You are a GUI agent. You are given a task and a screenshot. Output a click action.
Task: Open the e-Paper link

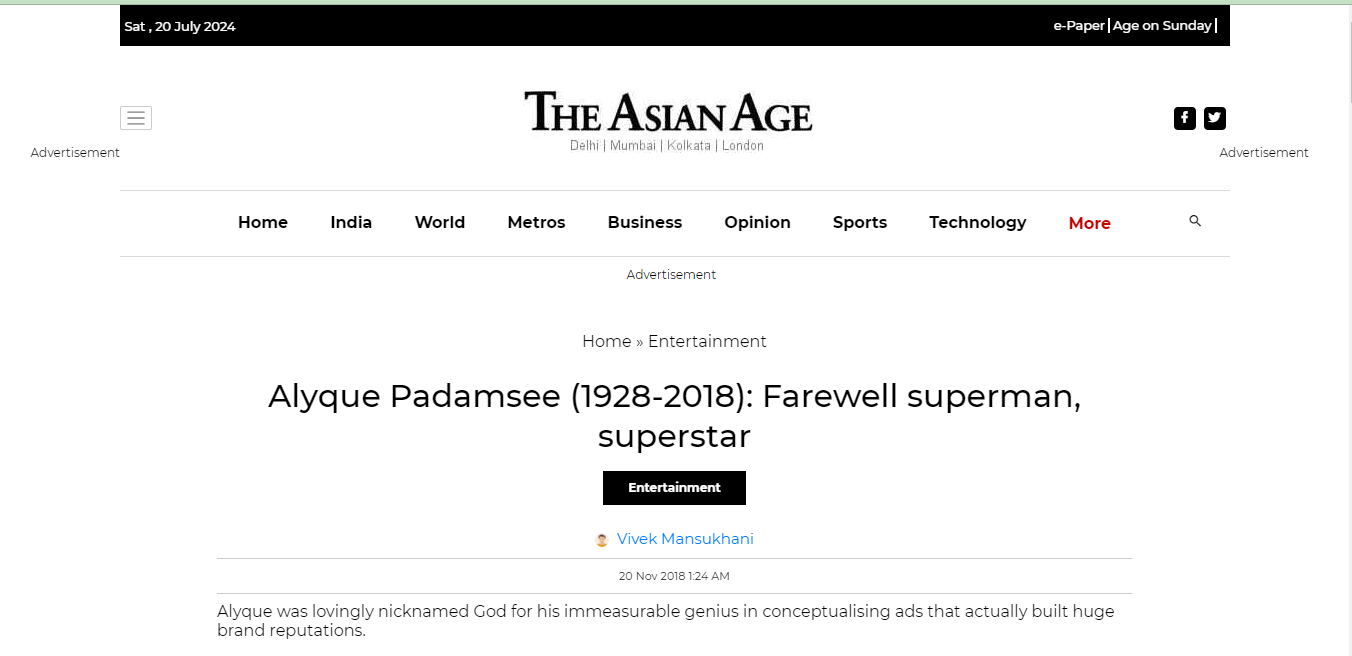pyautogui.click(x=1078, y=26)
